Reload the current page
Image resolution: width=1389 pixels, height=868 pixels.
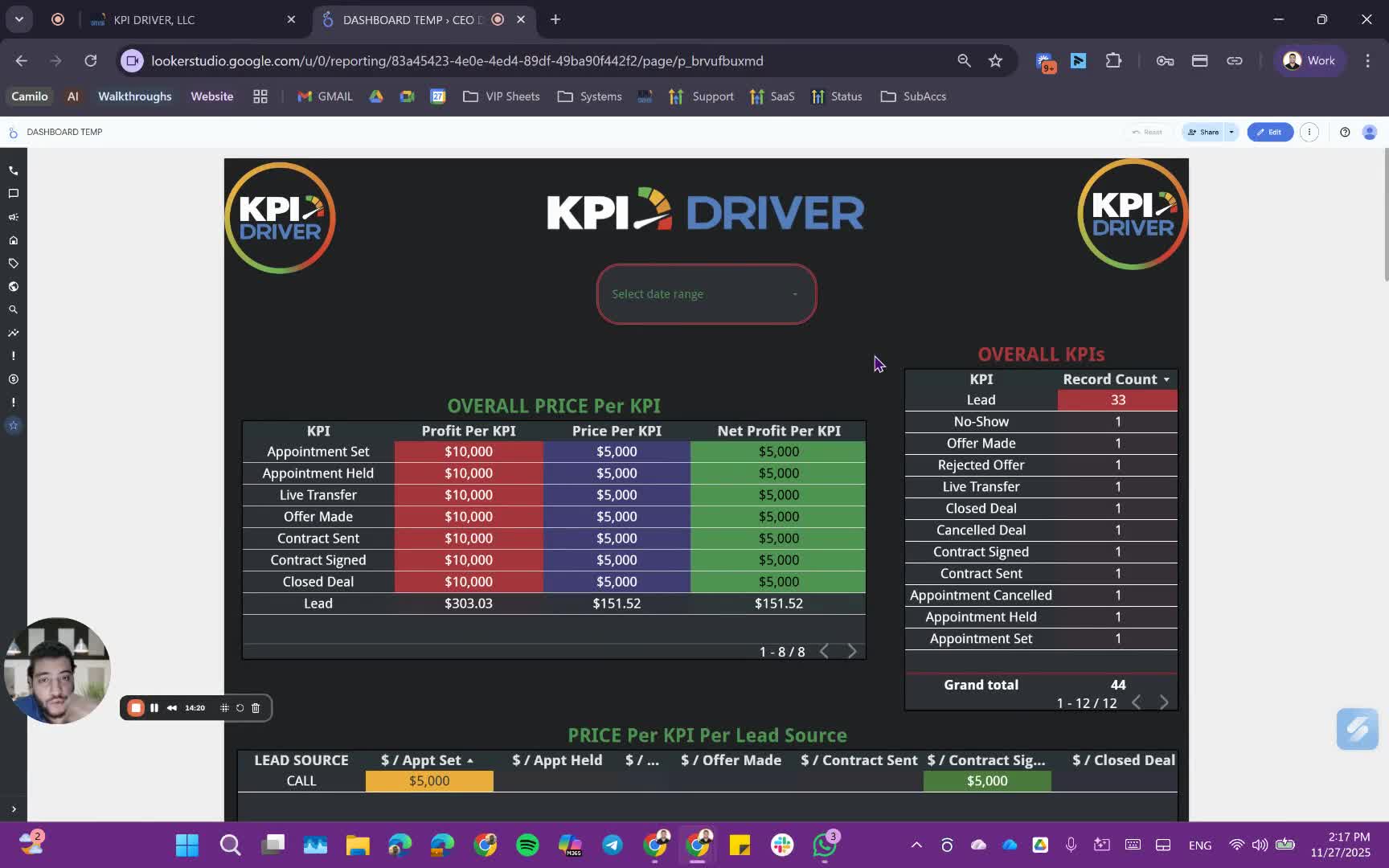point(91,61)
